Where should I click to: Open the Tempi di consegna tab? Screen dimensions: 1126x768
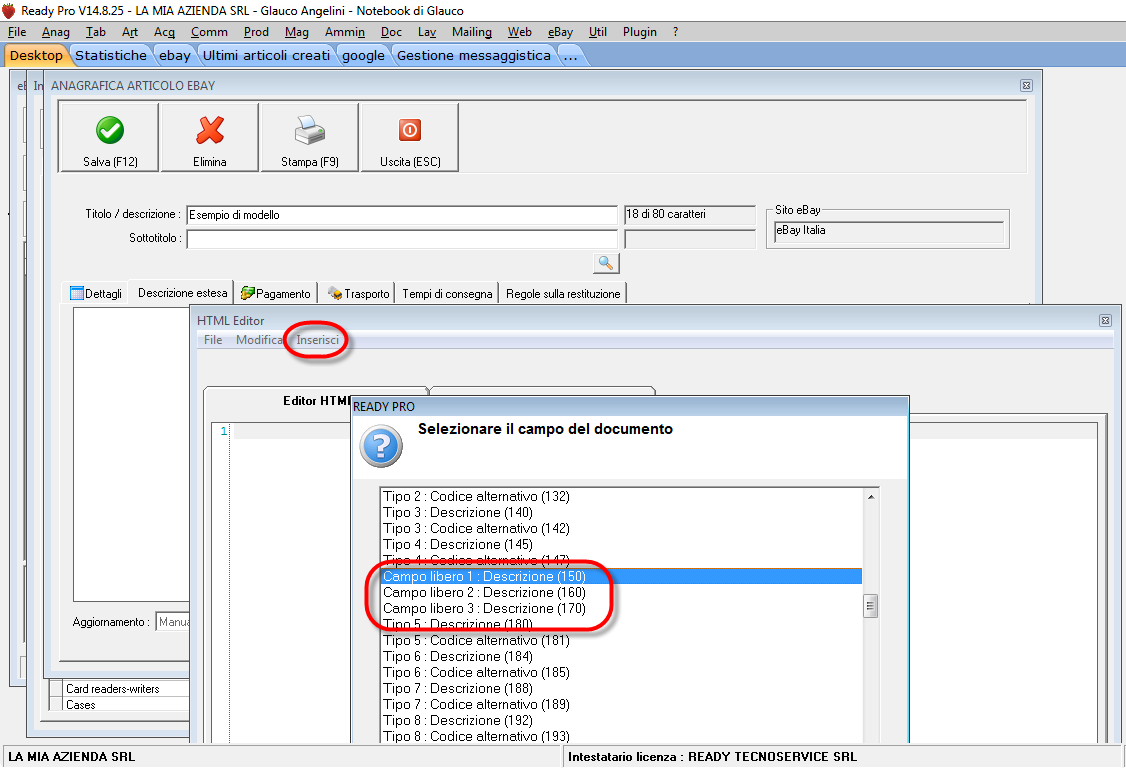point(447,293)
